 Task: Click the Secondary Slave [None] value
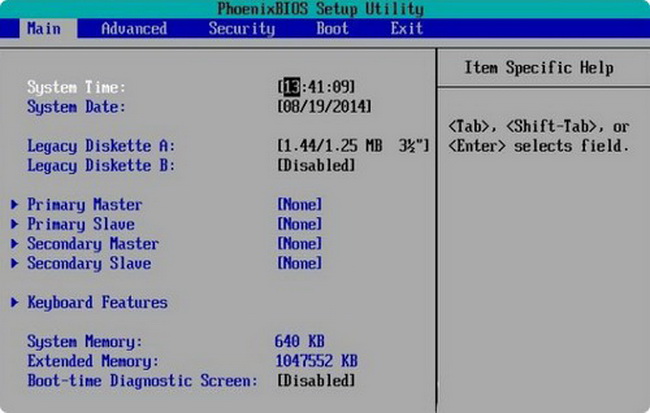coord(300,263)
